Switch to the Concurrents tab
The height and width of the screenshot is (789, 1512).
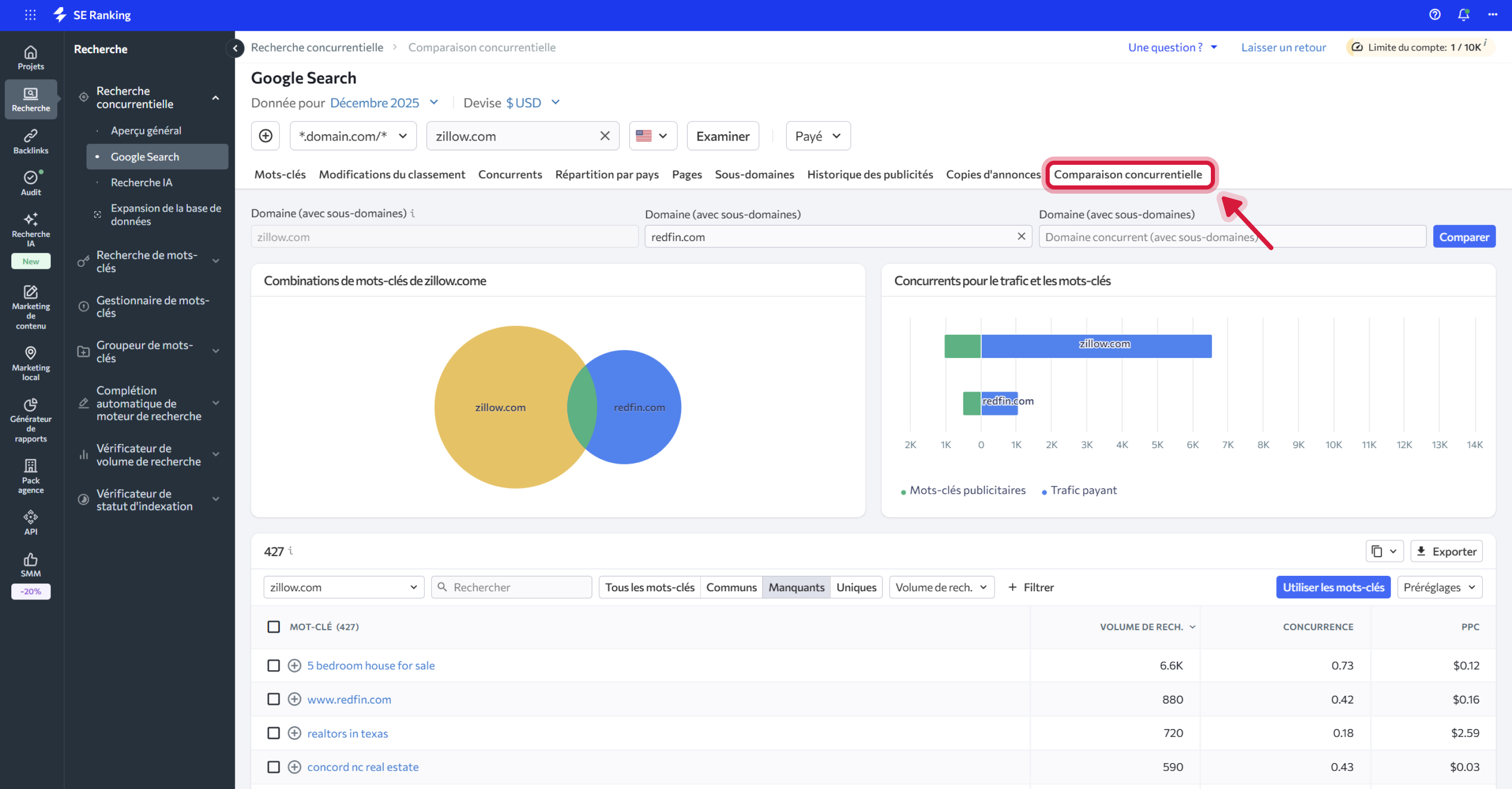point(510,175)
